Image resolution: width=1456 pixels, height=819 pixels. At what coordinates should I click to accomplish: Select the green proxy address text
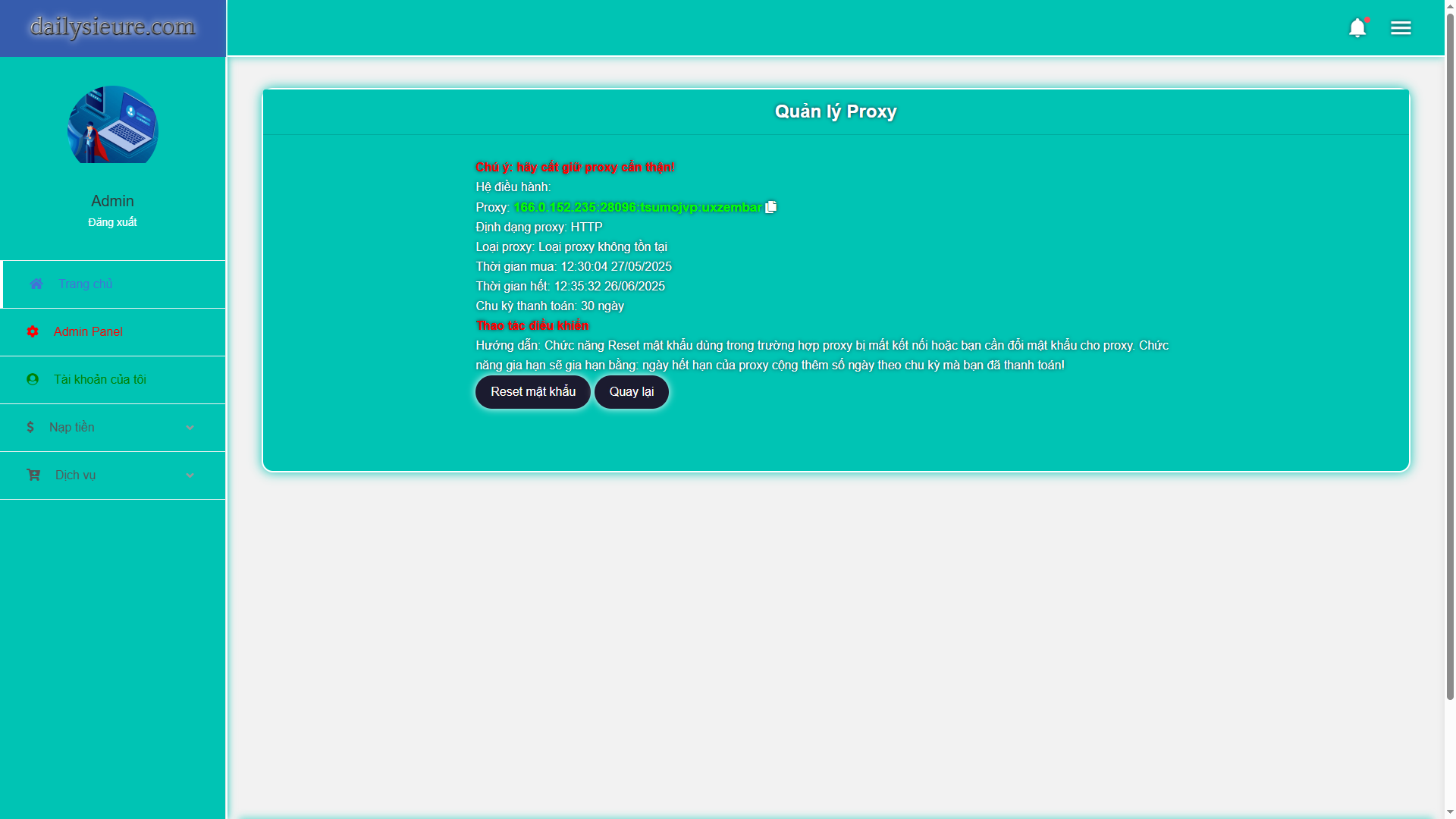point(638,207)
